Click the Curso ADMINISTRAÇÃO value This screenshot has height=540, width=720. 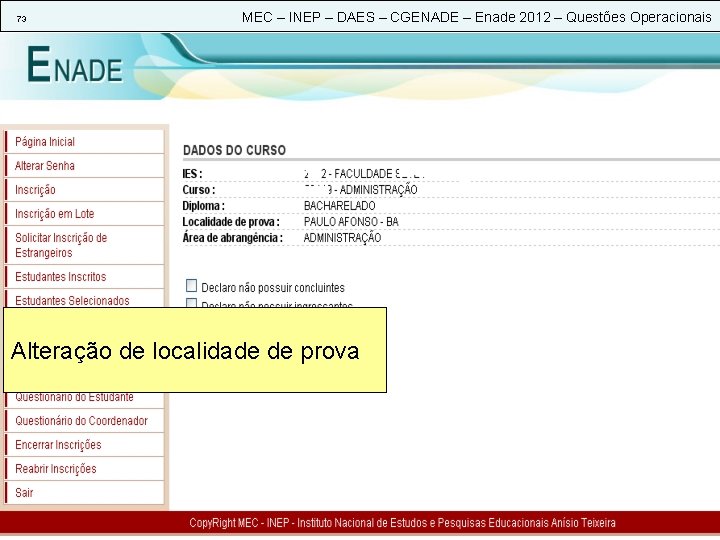[360, 190]
